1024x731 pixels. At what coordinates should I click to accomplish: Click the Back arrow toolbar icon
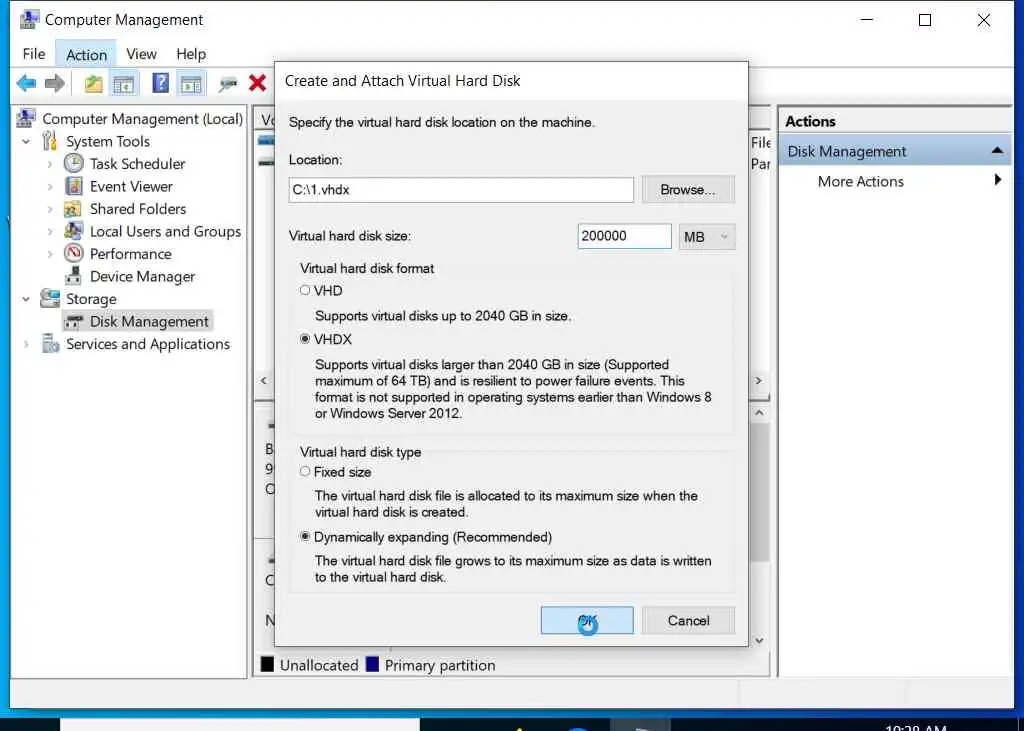coord(26,83)
